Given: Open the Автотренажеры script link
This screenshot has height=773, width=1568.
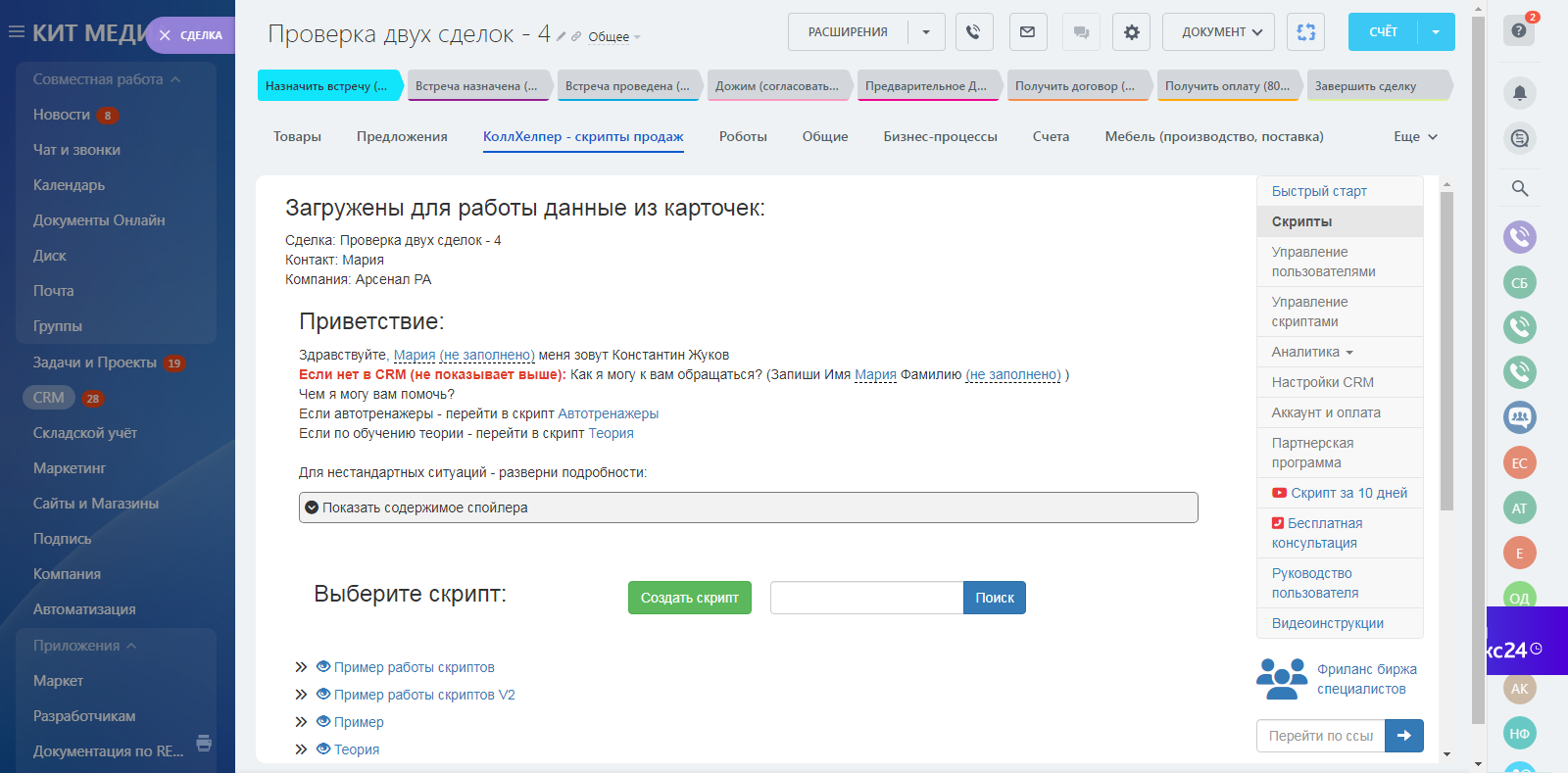Looking at the screenshot, I should coord(608,413).
